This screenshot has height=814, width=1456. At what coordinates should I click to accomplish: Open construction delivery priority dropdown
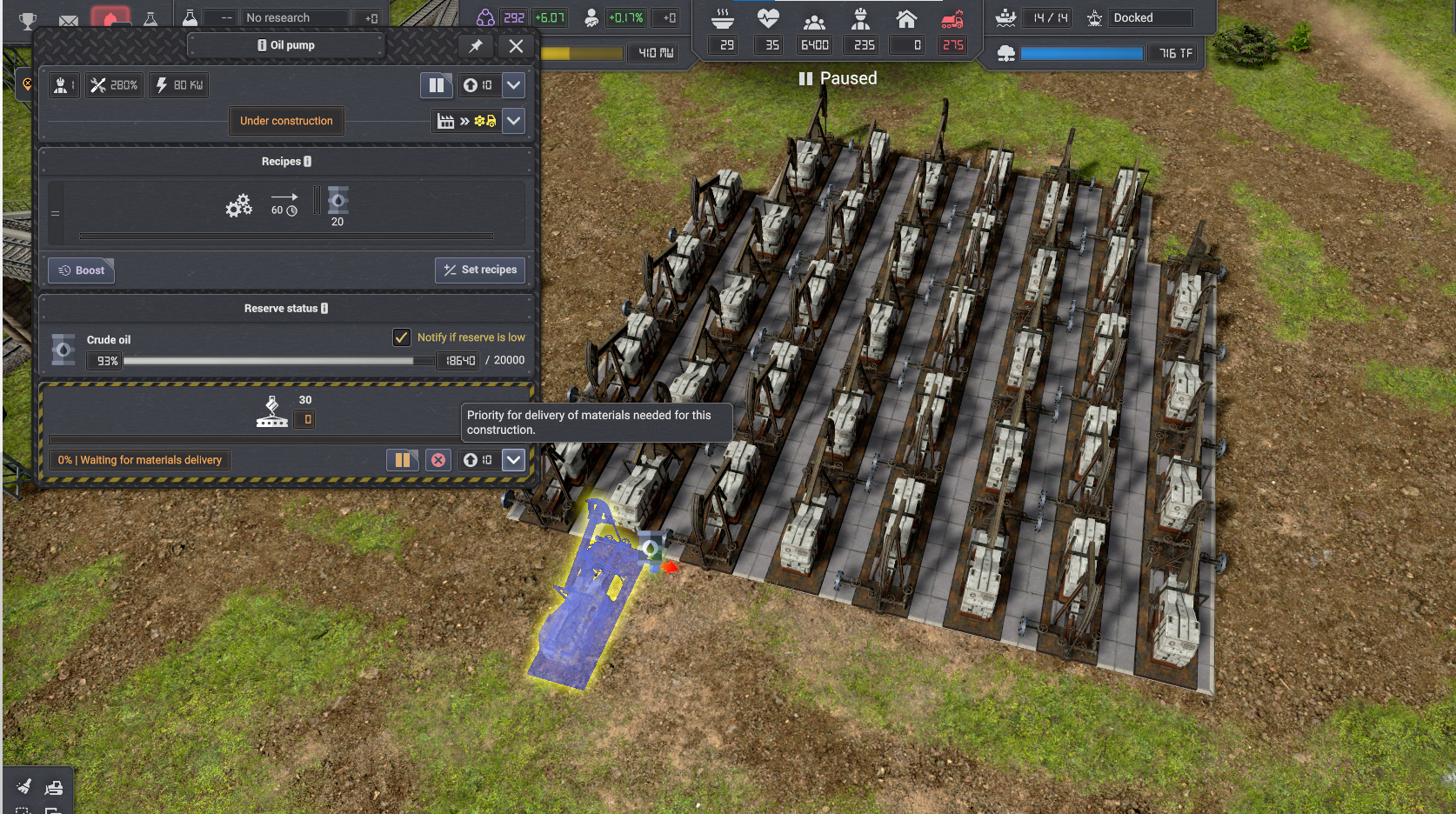[514, 460]
